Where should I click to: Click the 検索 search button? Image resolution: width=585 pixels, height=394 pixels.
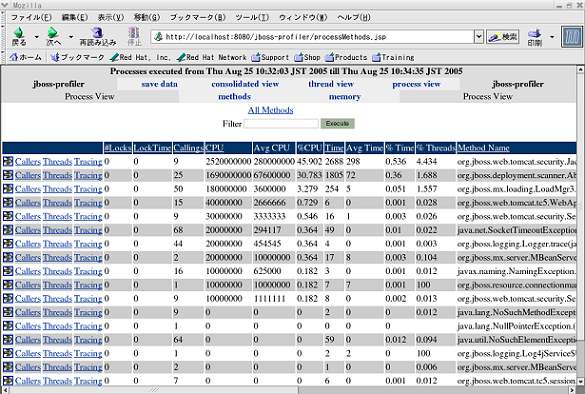(x=503, y=37)
